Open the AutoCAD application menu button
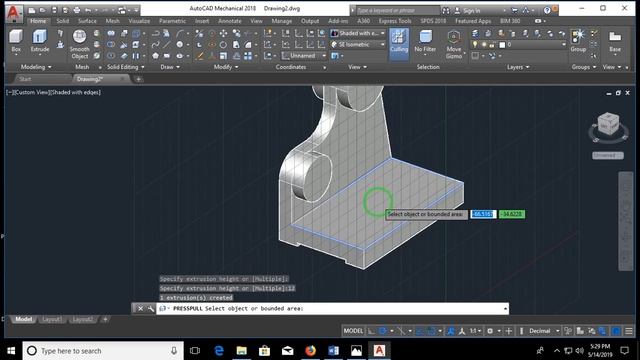The height and width of the screenshot is (360, 640). [x=14, y=12]
